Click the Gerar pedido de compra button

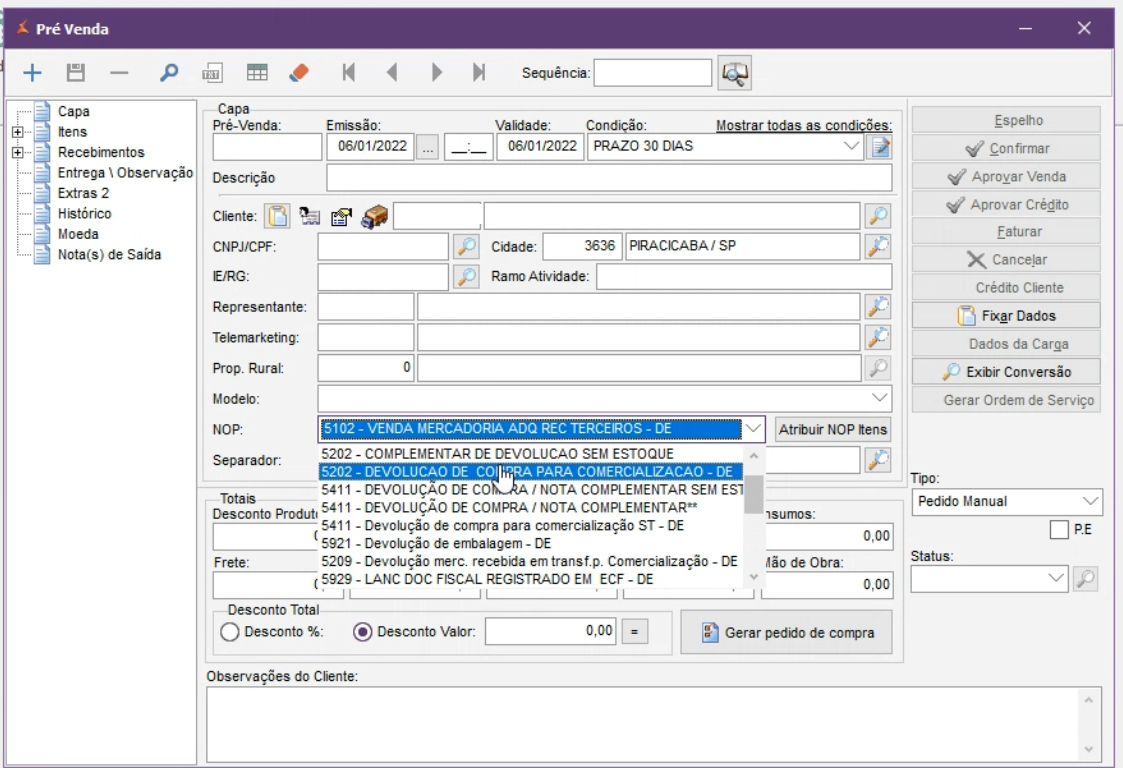click(786, 632)
